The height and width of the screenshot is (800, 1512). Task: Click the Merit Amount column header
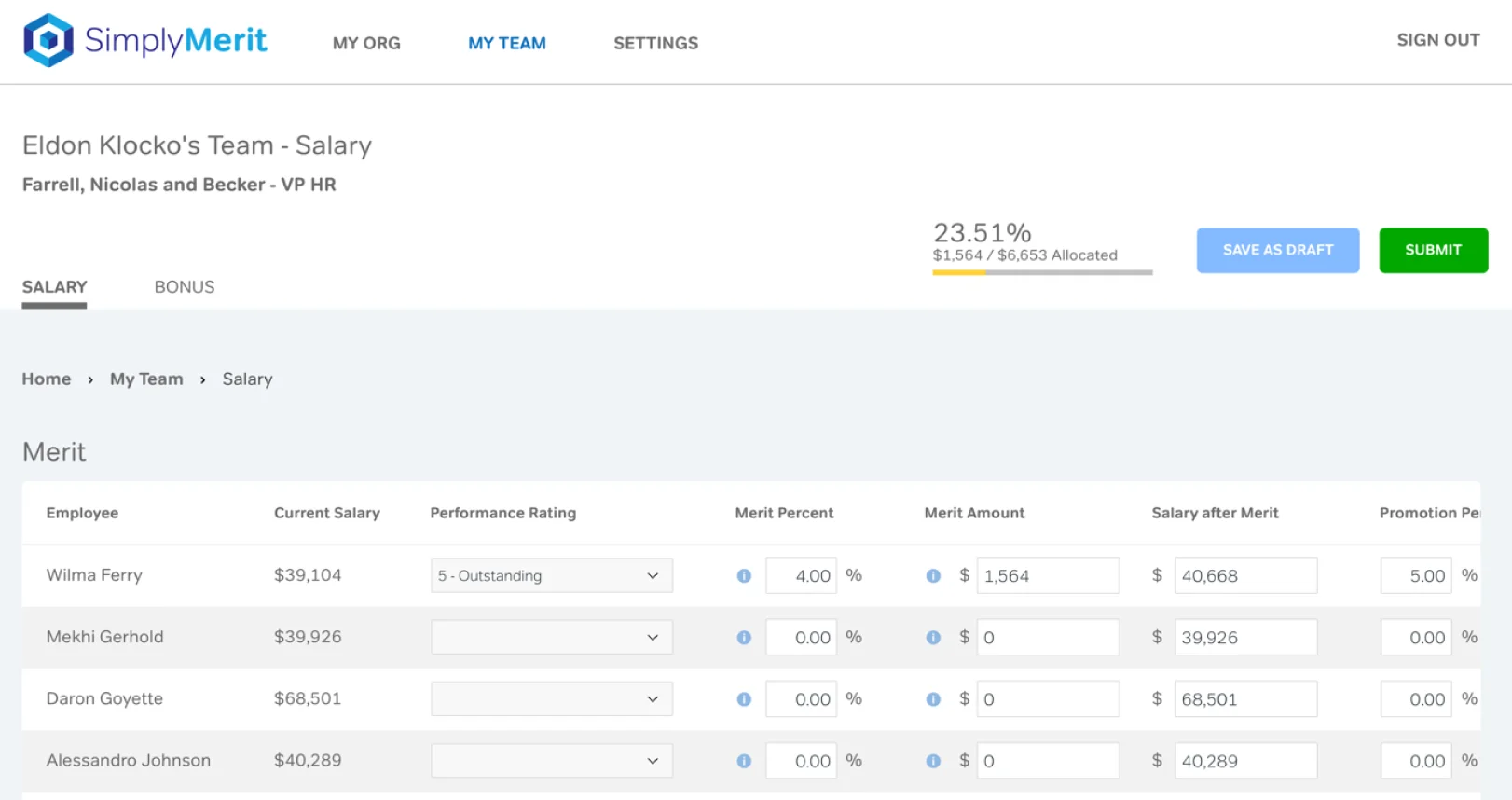(974, 513)
